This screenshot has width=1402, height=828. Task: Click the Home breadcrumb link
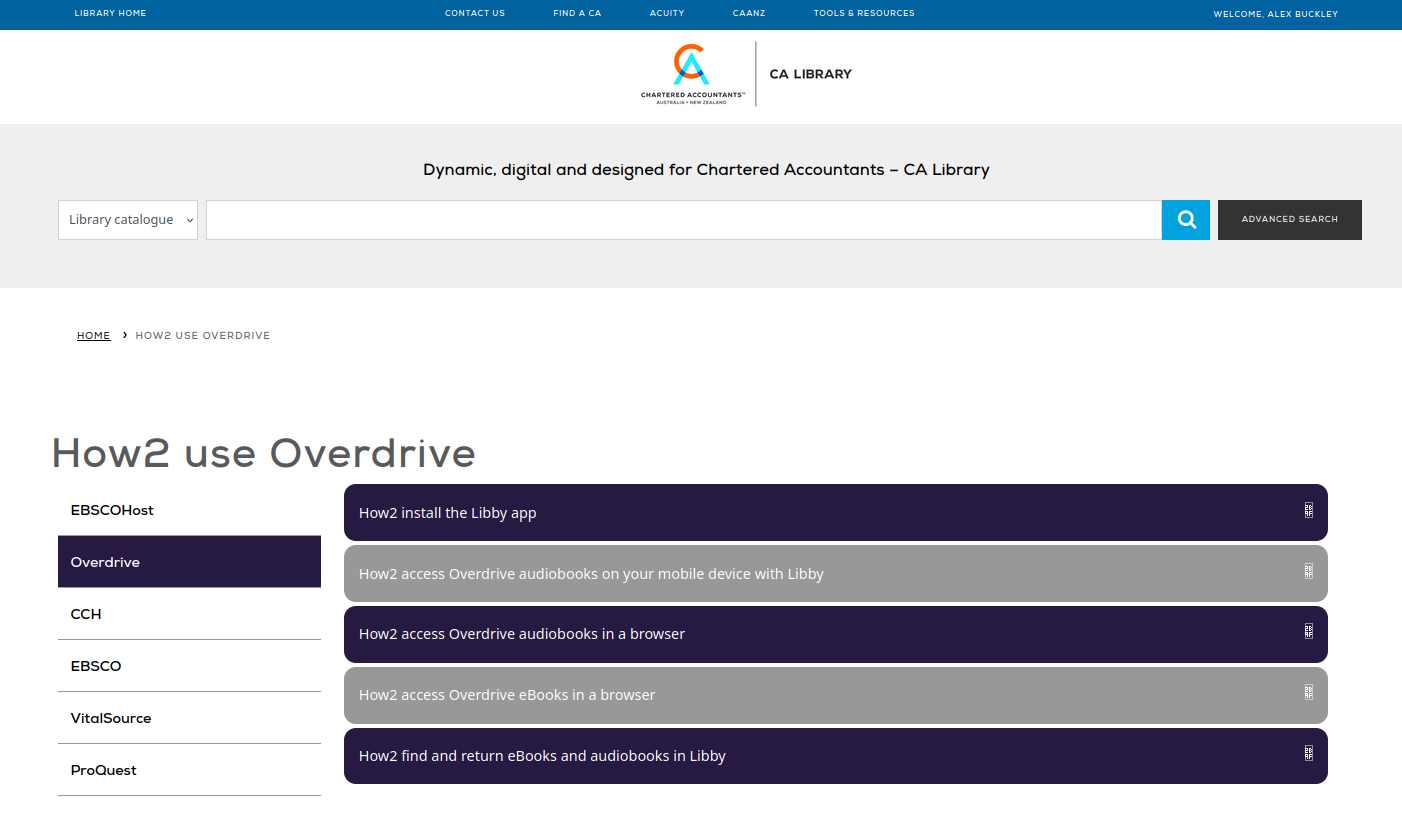tap(94, 336)
